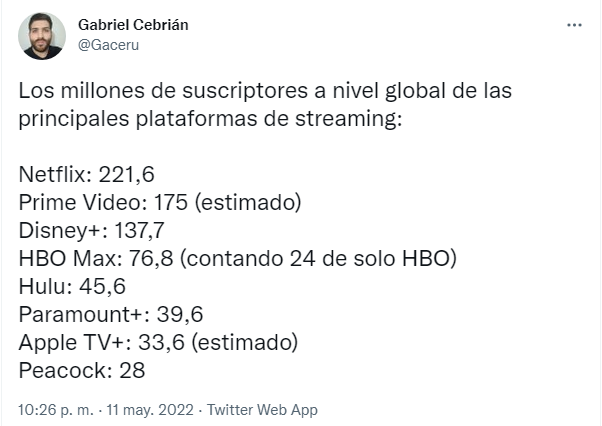Open the Gabriel Cebrián display name link
Screen dimensions: 602x426
[x=132, y=25]
